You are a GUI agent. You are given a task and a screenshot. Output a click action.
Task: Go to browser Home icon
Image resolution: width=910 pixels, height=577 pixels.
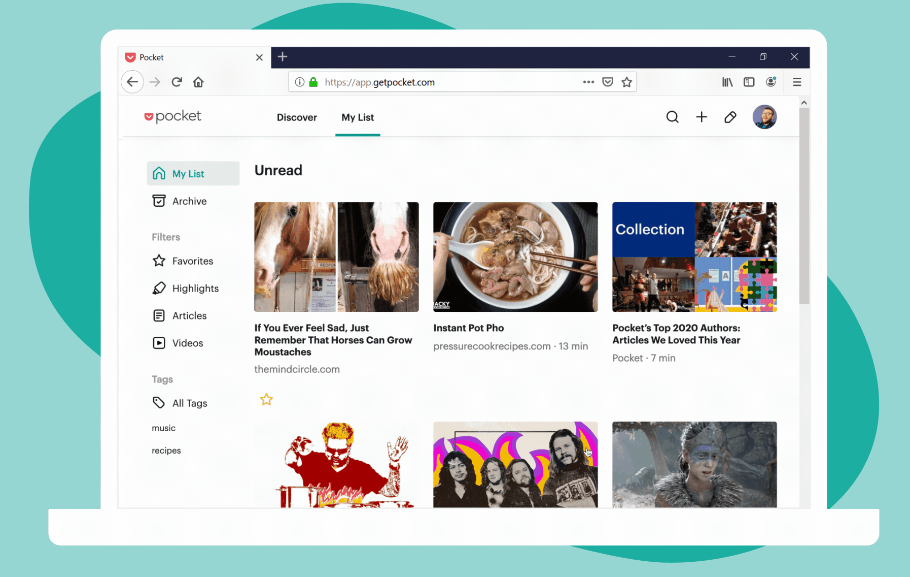point(198,82)
